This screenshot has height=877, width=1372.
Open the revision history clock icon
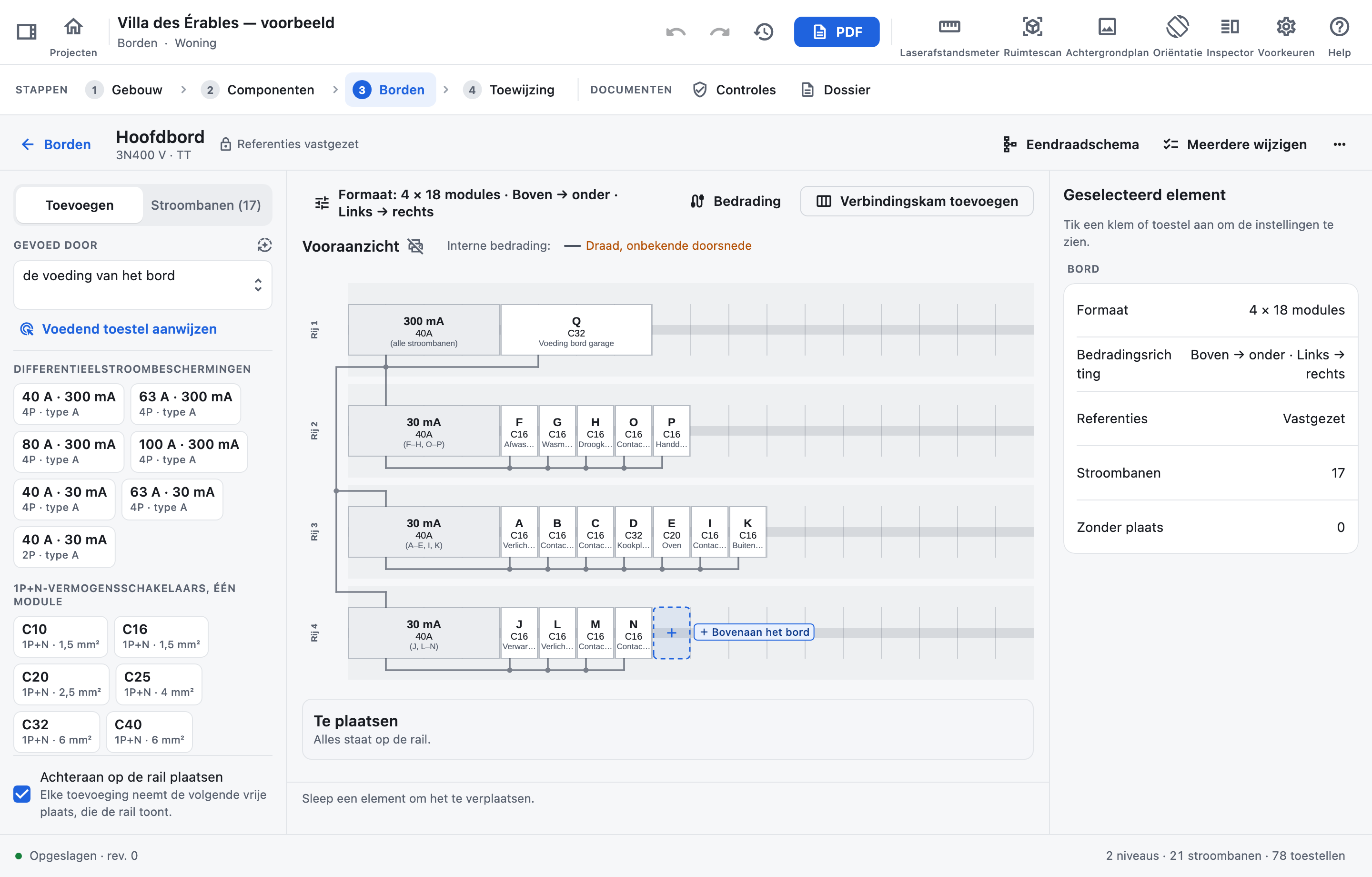764,32
